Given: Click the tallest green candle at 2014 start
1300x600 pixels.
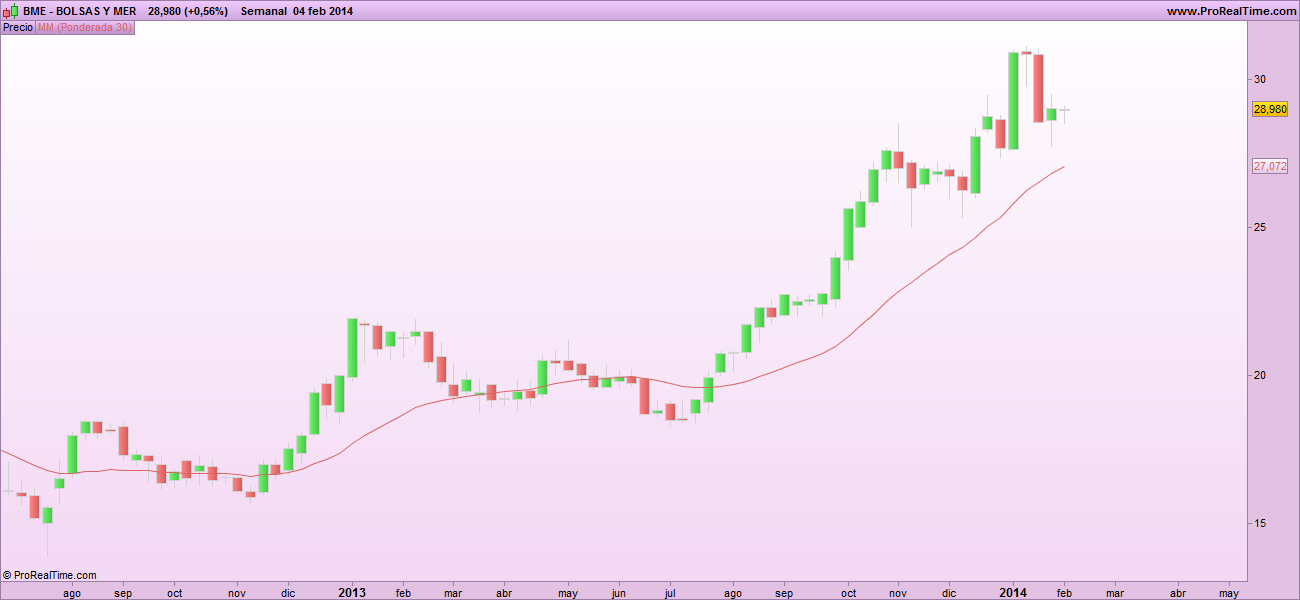Looking at the screenshot, I should (x=1013, y=101).
